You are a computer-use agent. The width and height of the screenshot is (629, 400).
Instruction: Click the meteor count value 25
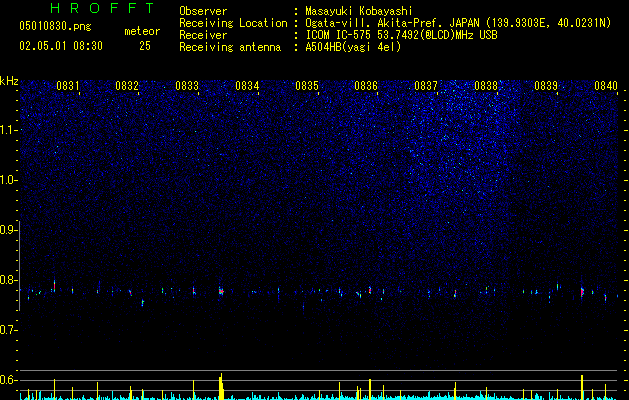(x=145, y=46)
